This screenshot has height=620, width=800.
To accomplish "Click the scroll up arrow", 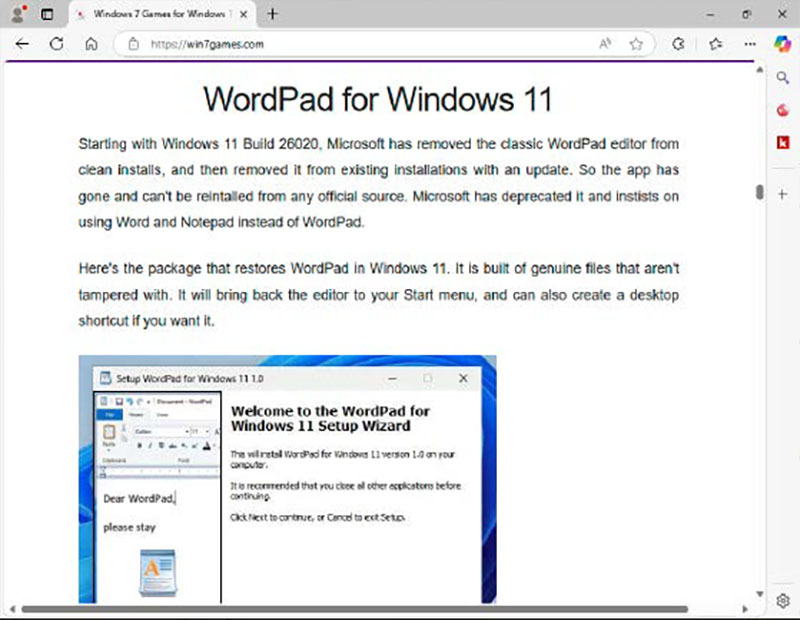I will pos(760,69).
